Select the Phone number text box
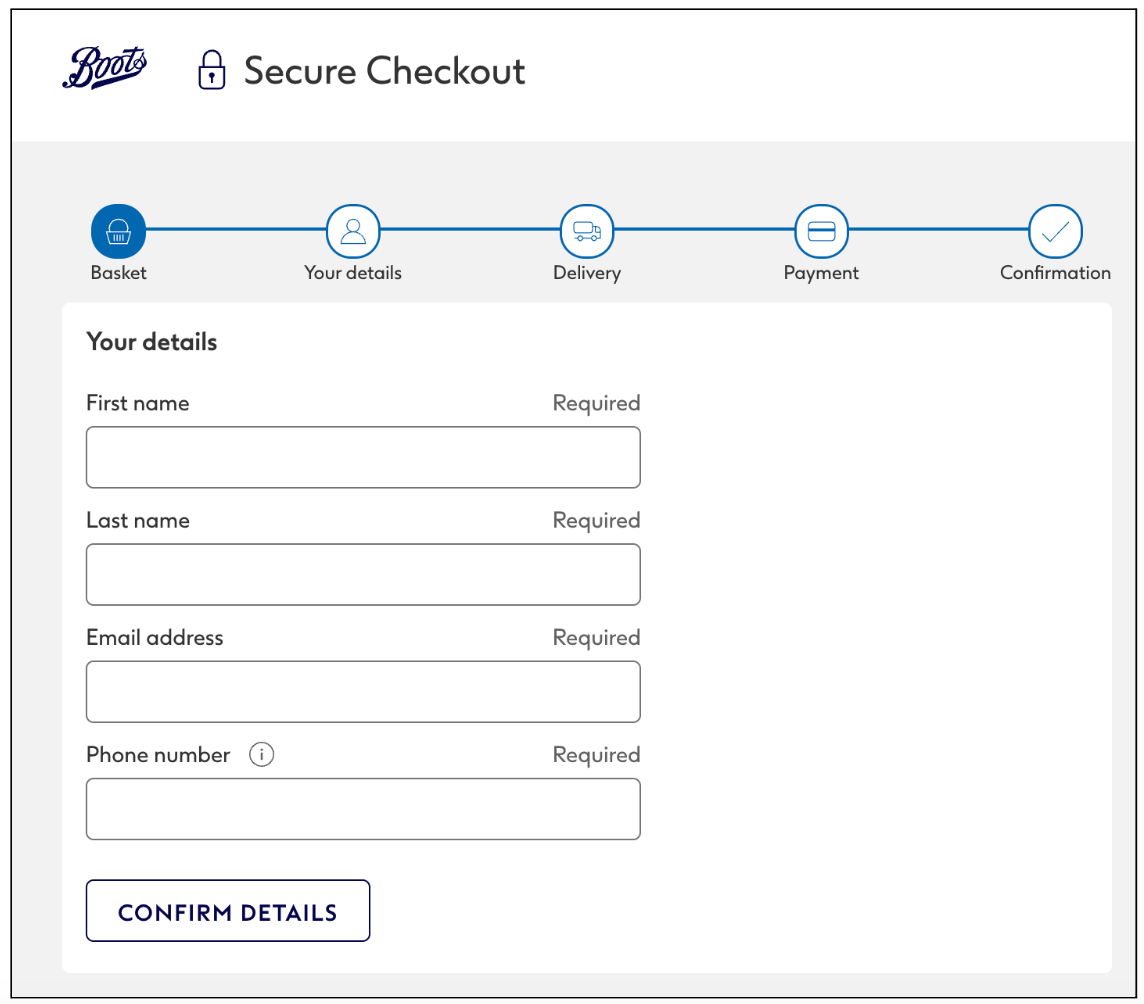This screenshot has width=1144, height=1004. pyautogui.click(x=363, y=808)
